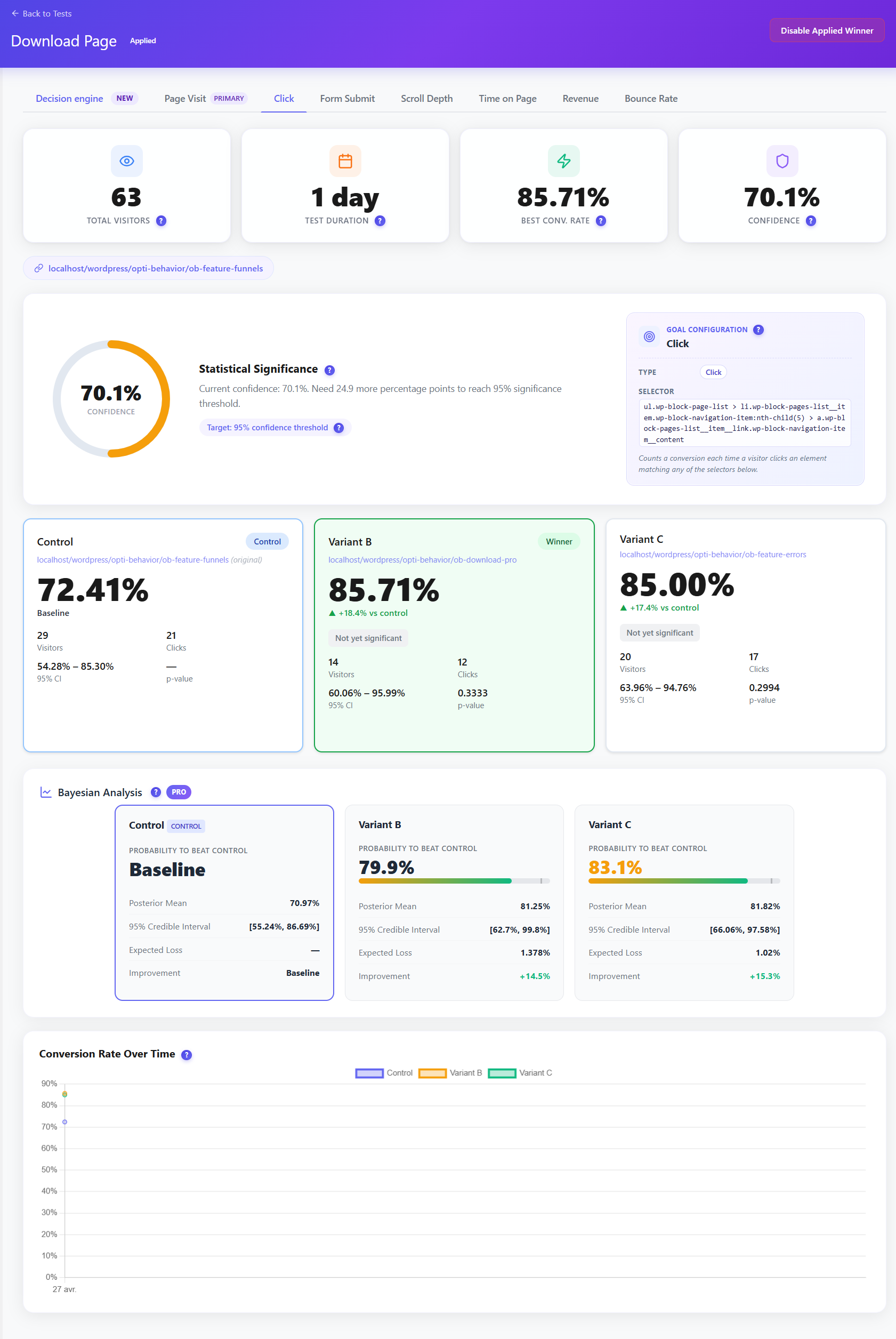
Task: Click Variant B Expected Loss 1.378%
Action: 535,953
